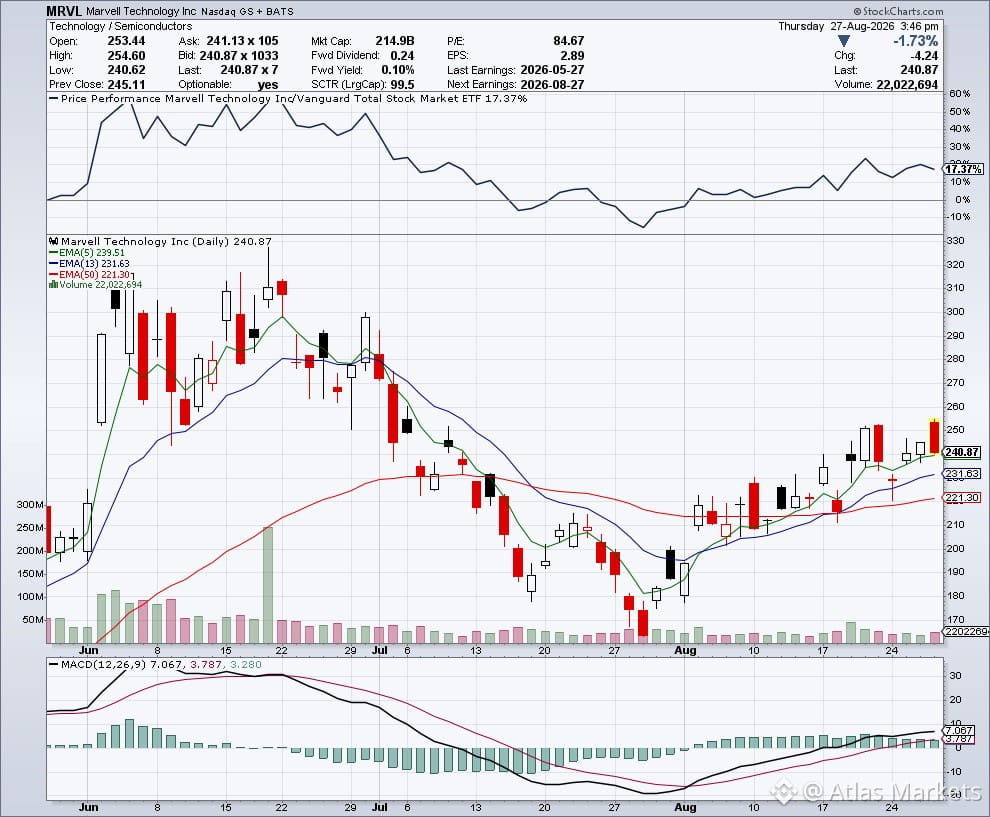
Task: Click the Last Earnings date 2026-05-27
Action: (552, 70)
